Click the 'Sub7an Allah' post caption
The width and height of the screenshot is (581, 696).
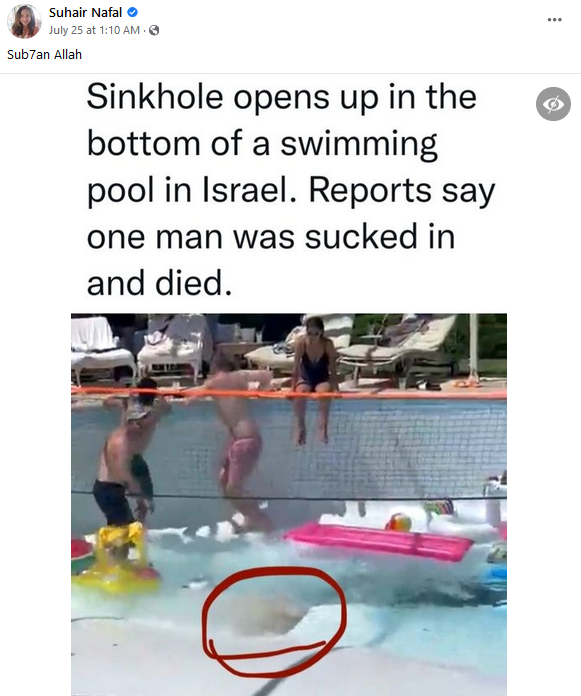click(x=44, y=55)
